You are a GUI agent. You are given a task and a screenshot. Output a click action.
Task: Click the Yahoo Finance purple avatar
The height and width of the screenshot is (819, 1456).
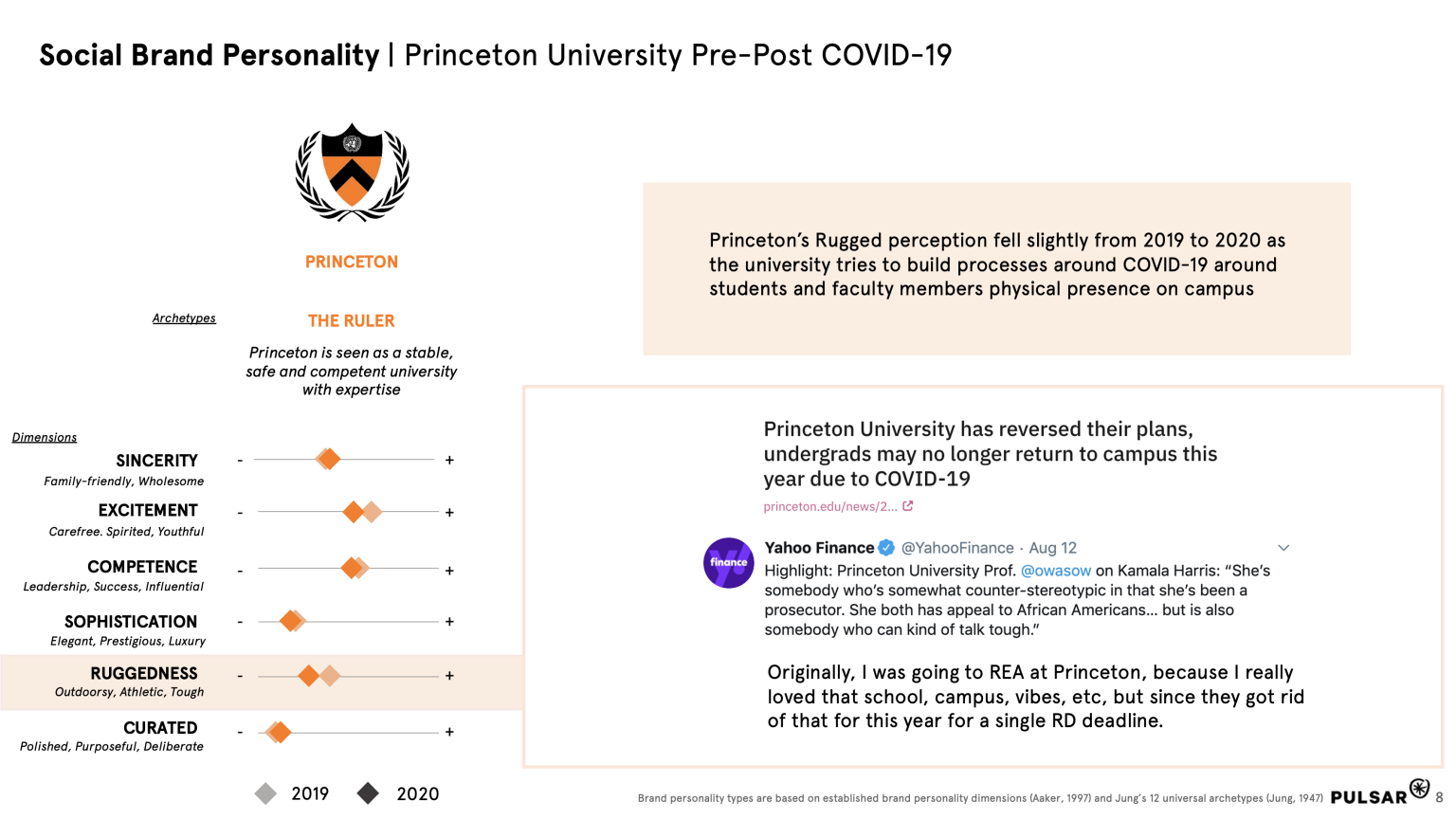pyautogui.click(x=728, y=563)
